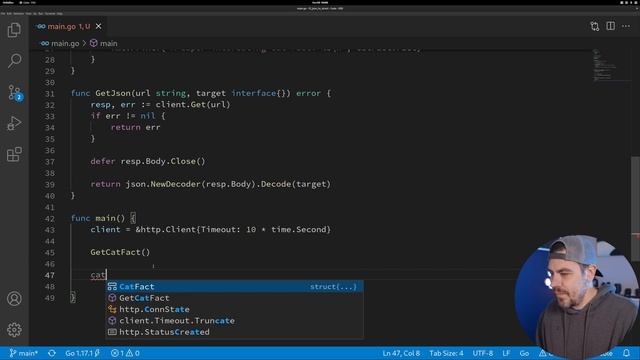Click the typed cat text on line 47

[98, 275]
